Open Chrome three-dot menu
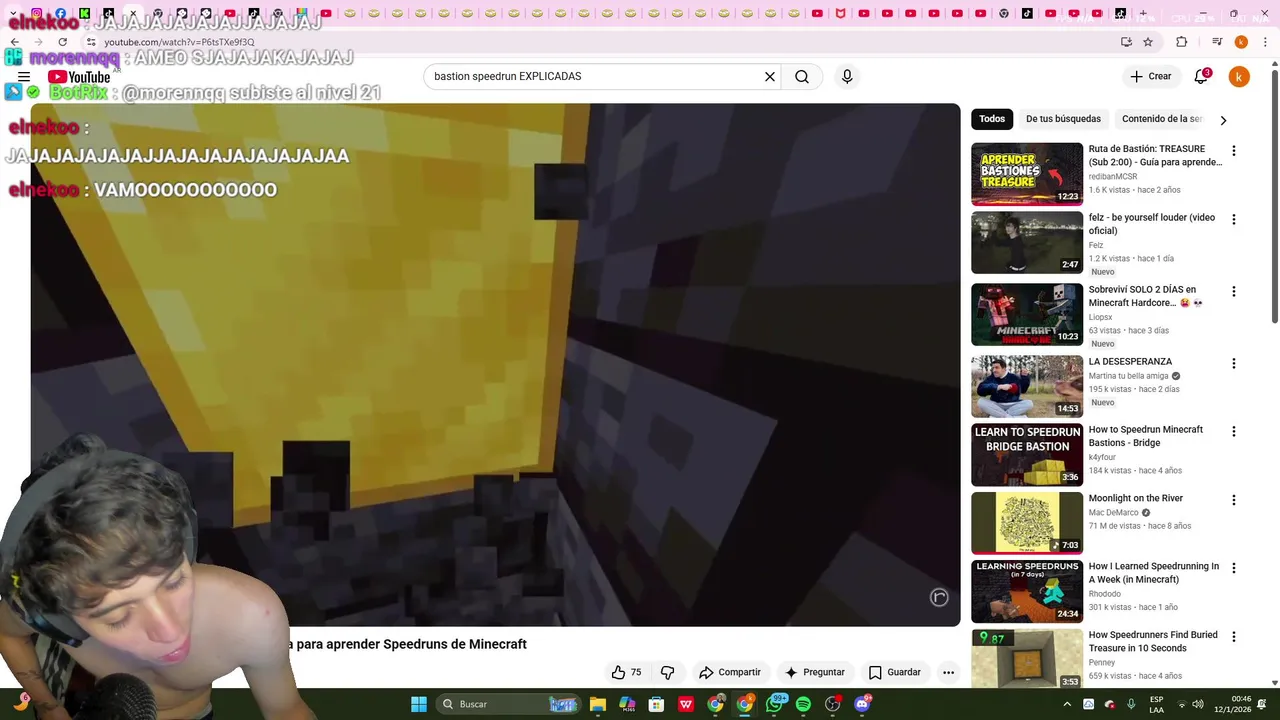Image resolution: width=1280 pixels, height=720 pixels. [1264, 42]
